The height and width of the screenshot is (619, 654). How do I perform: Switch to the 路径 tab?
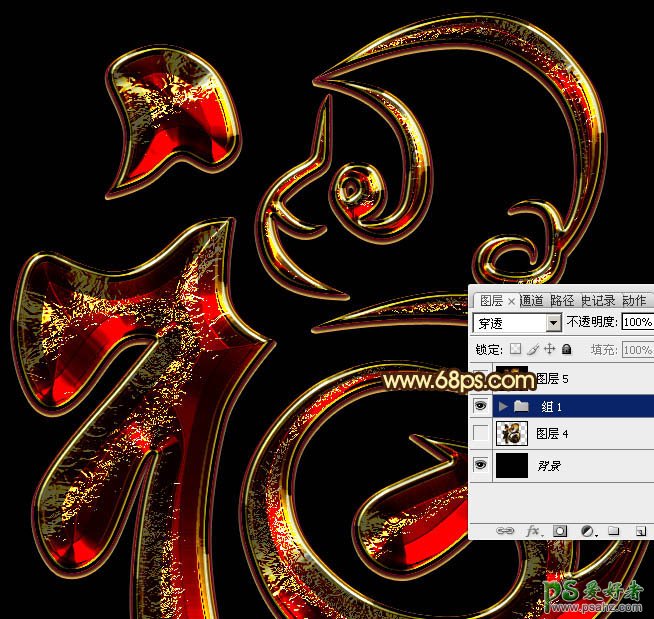[x=560, y=300]
